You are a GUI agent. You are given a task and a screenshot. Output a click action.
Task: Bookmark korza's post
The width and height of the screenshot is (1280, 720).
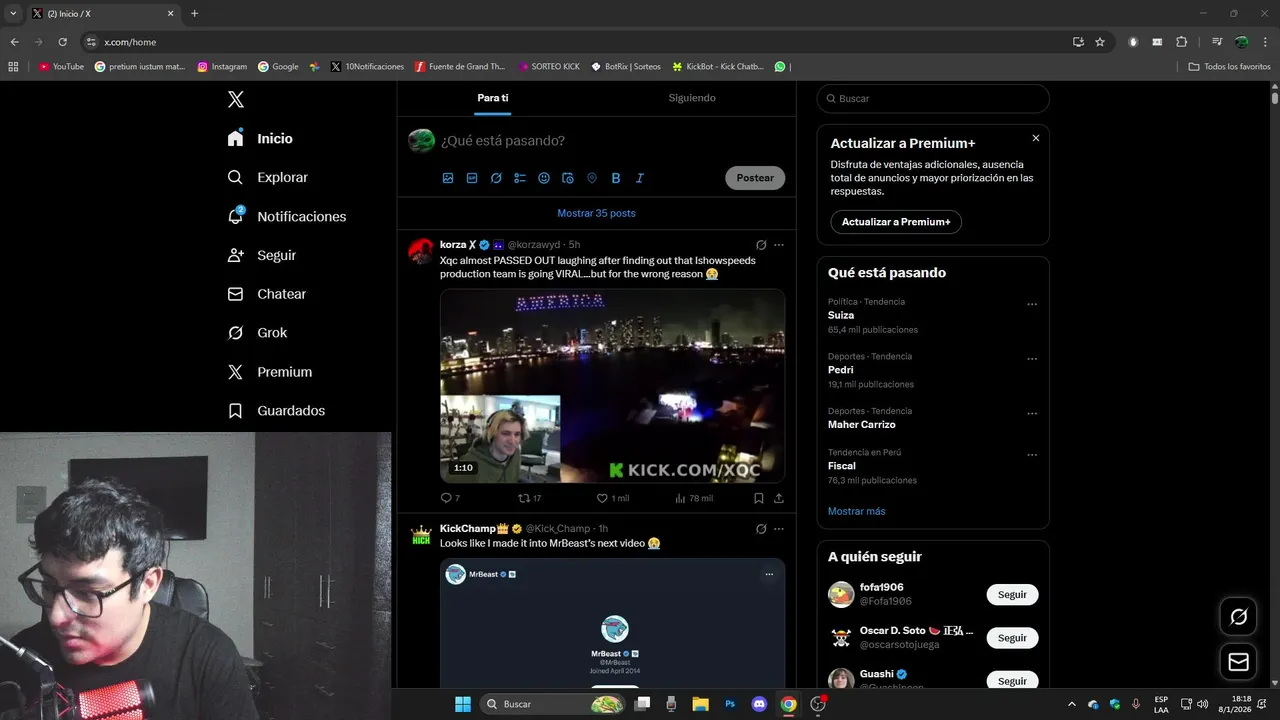(759, 498)
